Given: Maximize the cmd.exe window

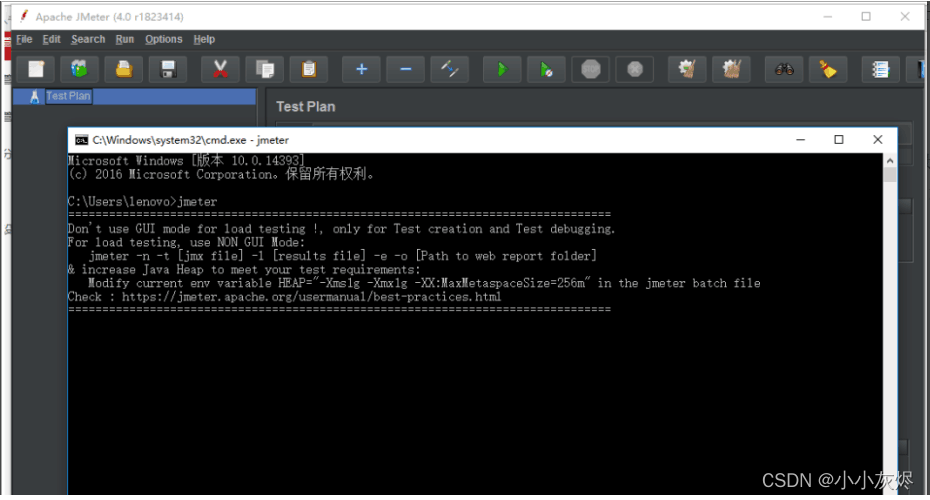Looking at the screenshot, I should [x=839, y=139].
